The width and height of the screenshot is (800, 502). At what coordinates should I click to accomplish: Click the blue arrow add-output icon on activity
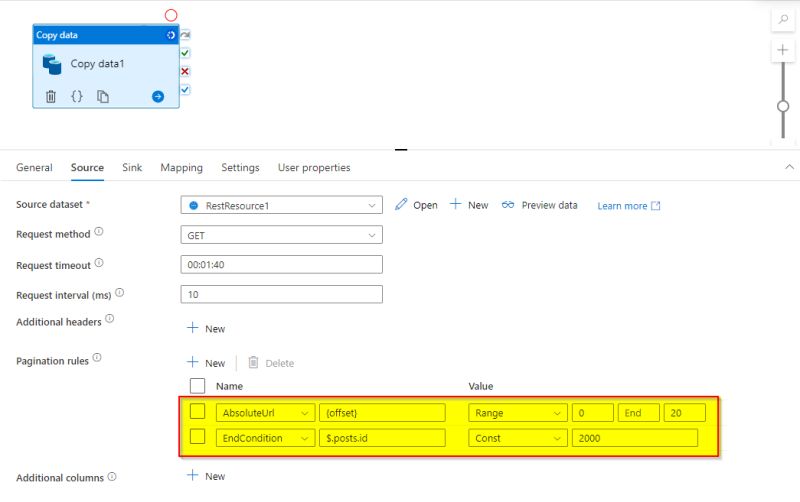coord(158,96)
